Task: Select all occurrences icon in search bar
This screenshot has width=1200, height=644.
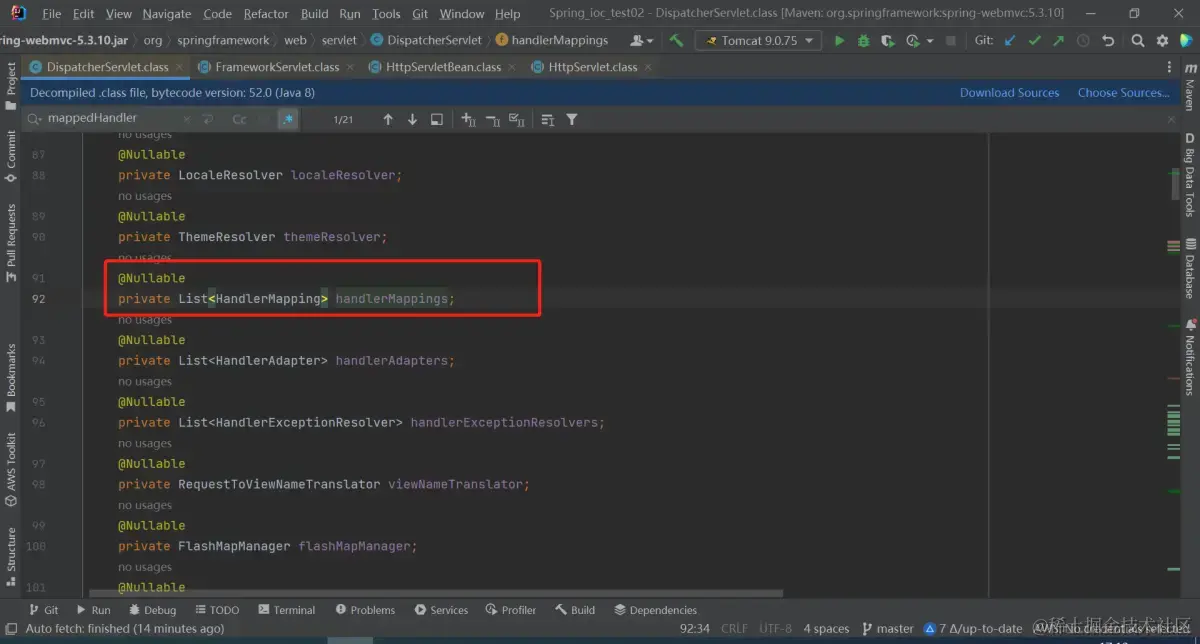Action: click(517, 119)
